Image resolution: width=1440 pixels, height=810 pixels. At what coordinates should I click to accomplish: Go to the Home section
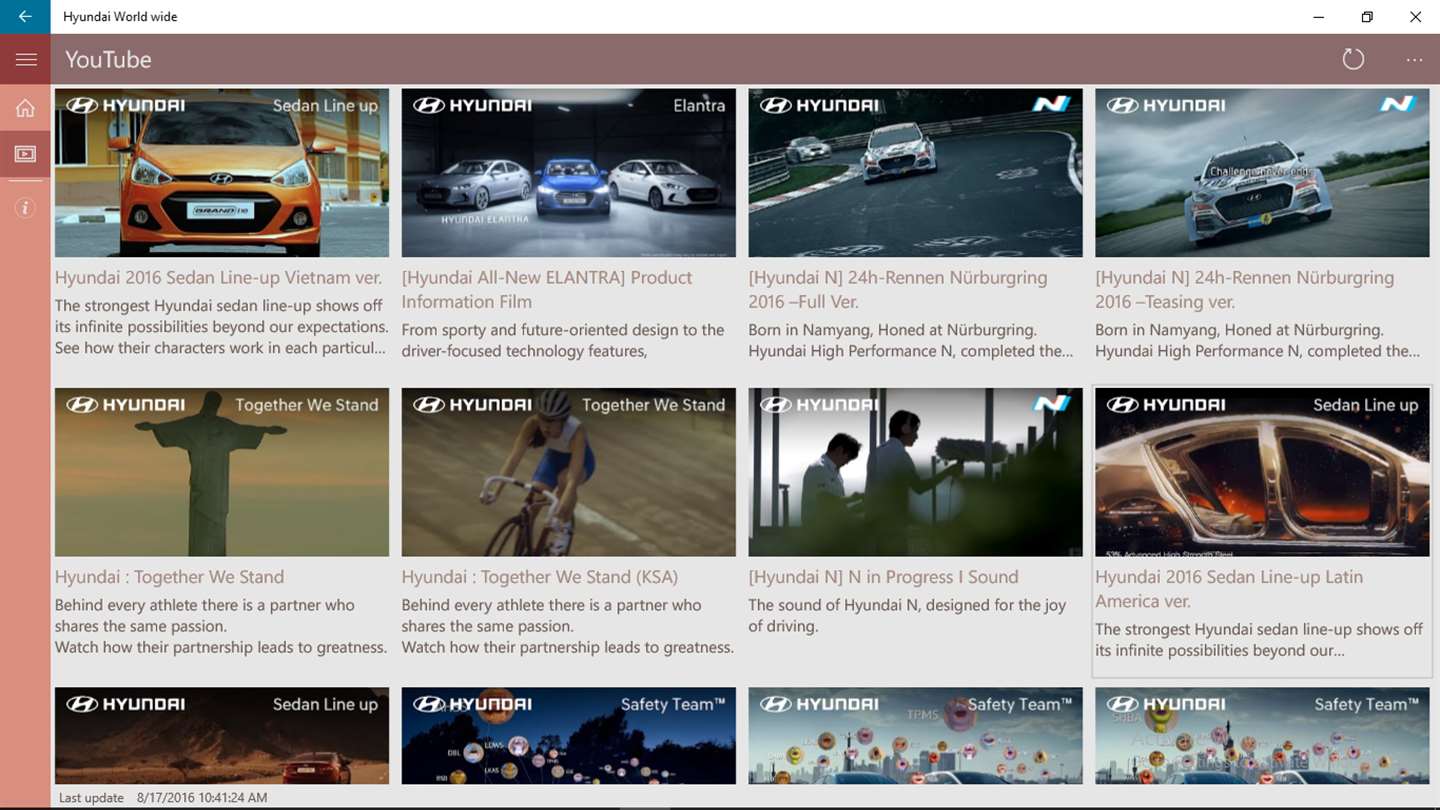click(x=25, y=108)
